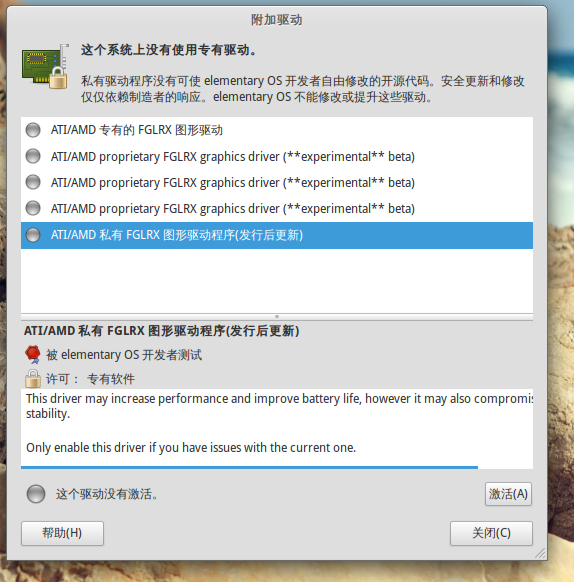Viewport: 574px width, 582px height.
Task: Click the gray driver status indicator icon
Action: coord(36,494)
